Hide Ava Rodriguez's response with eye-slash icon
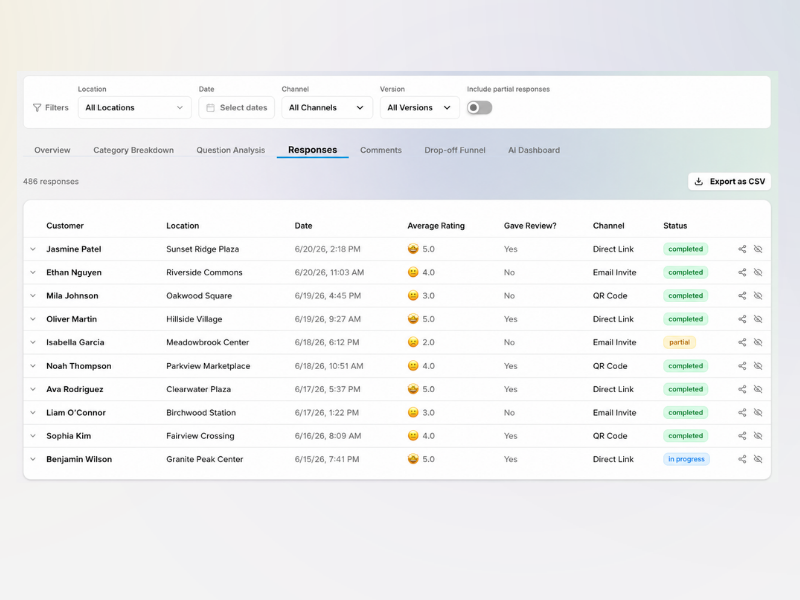The image size is (800, 600). point(758,389)
